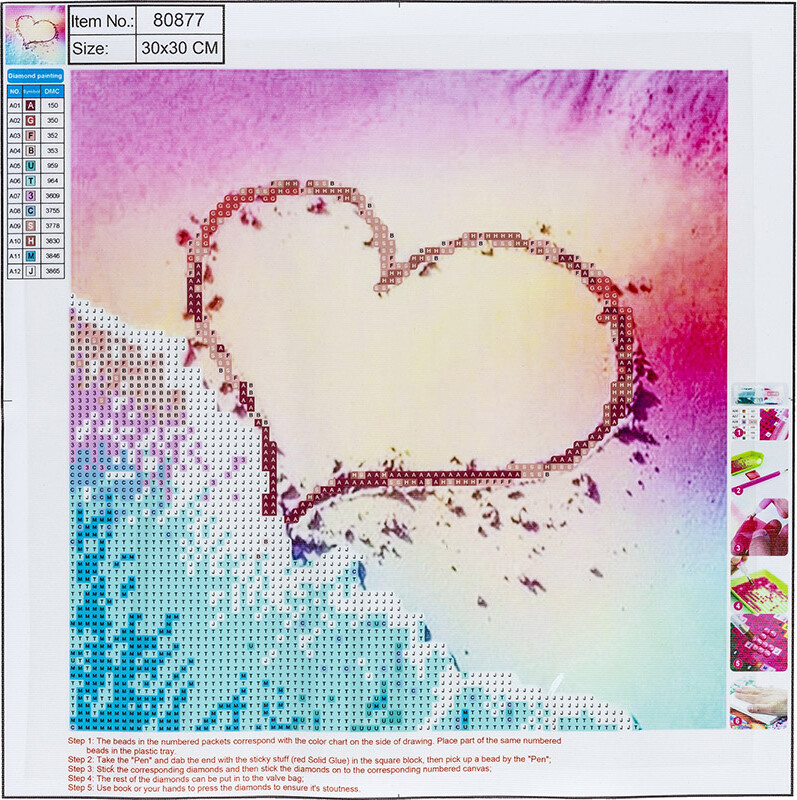This screenshot has height=800, width=797.
Task: Select the dark red A symbol swatch
Action: point(31,105)
